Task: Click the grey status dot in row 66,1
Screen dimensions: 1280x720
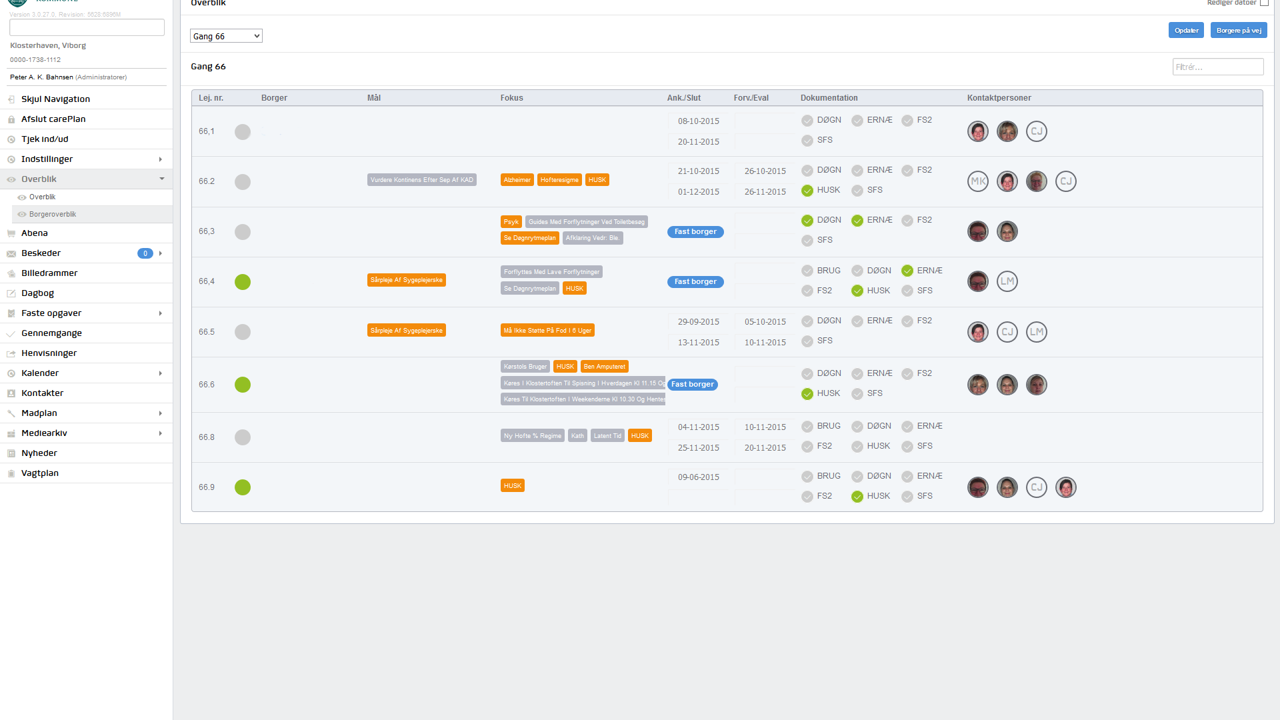Action: click(242, 132)
